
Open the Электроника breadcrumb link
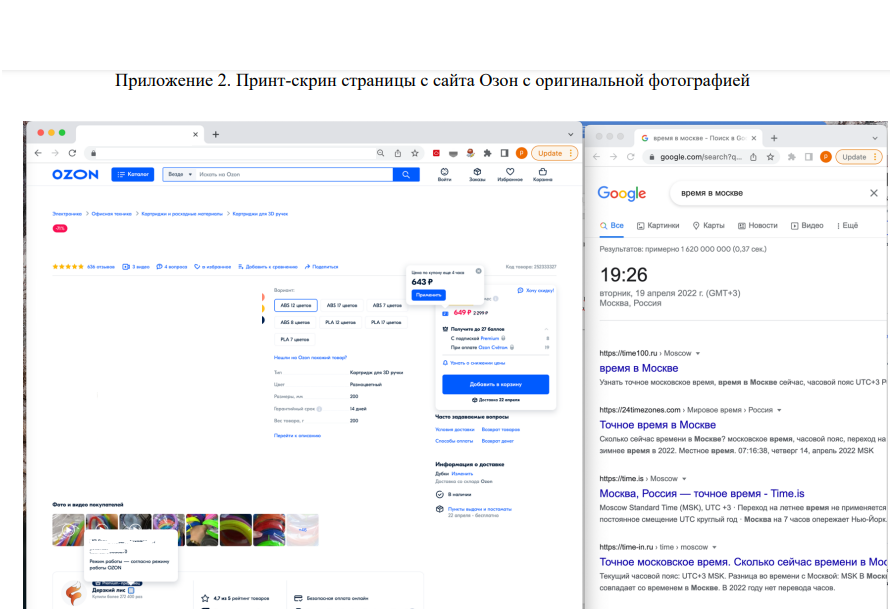(x=67, y=214)
